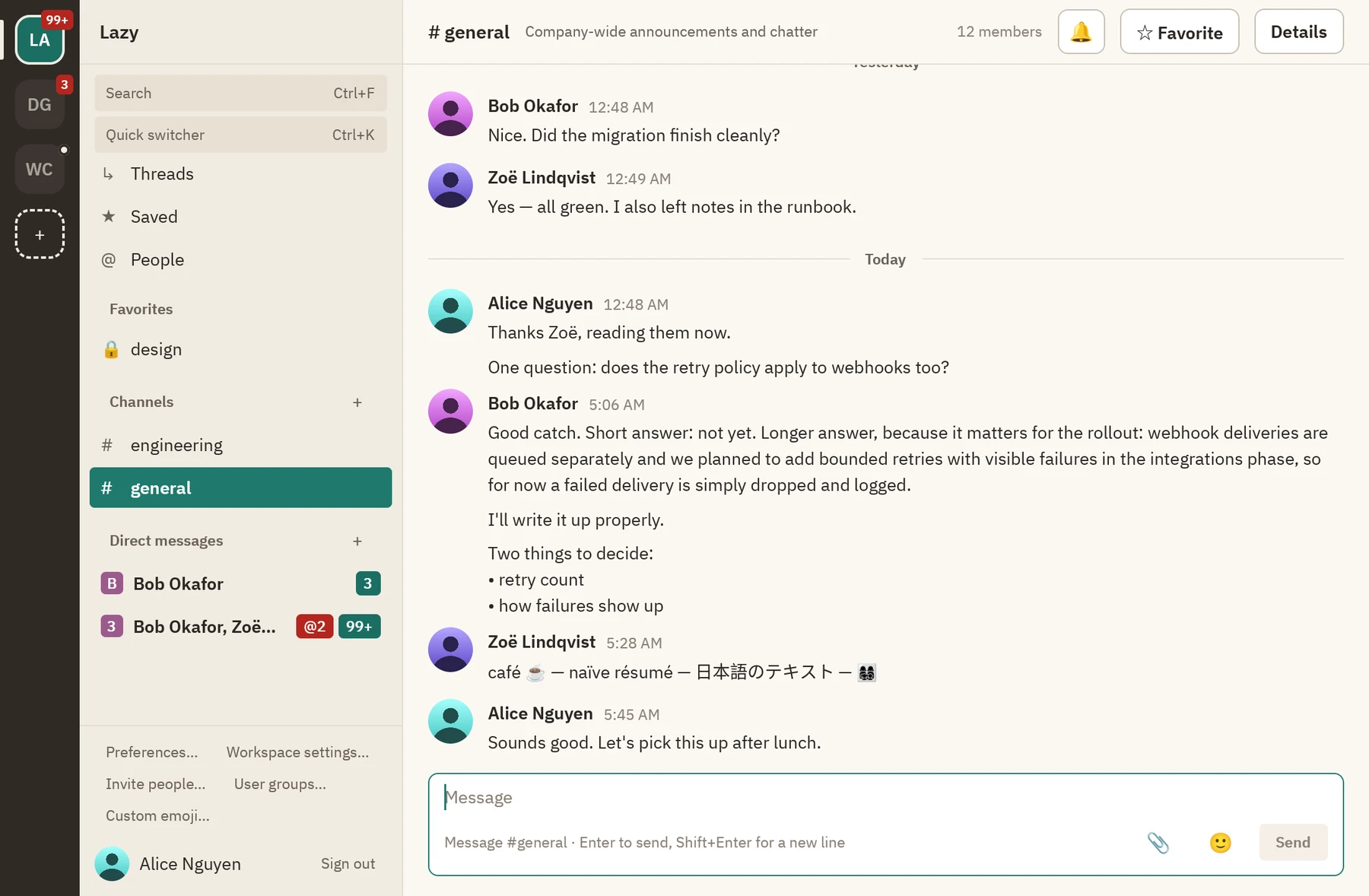Select the general channel in sidebar
This screenshot has height=896, width=1369.
[240, 488]
